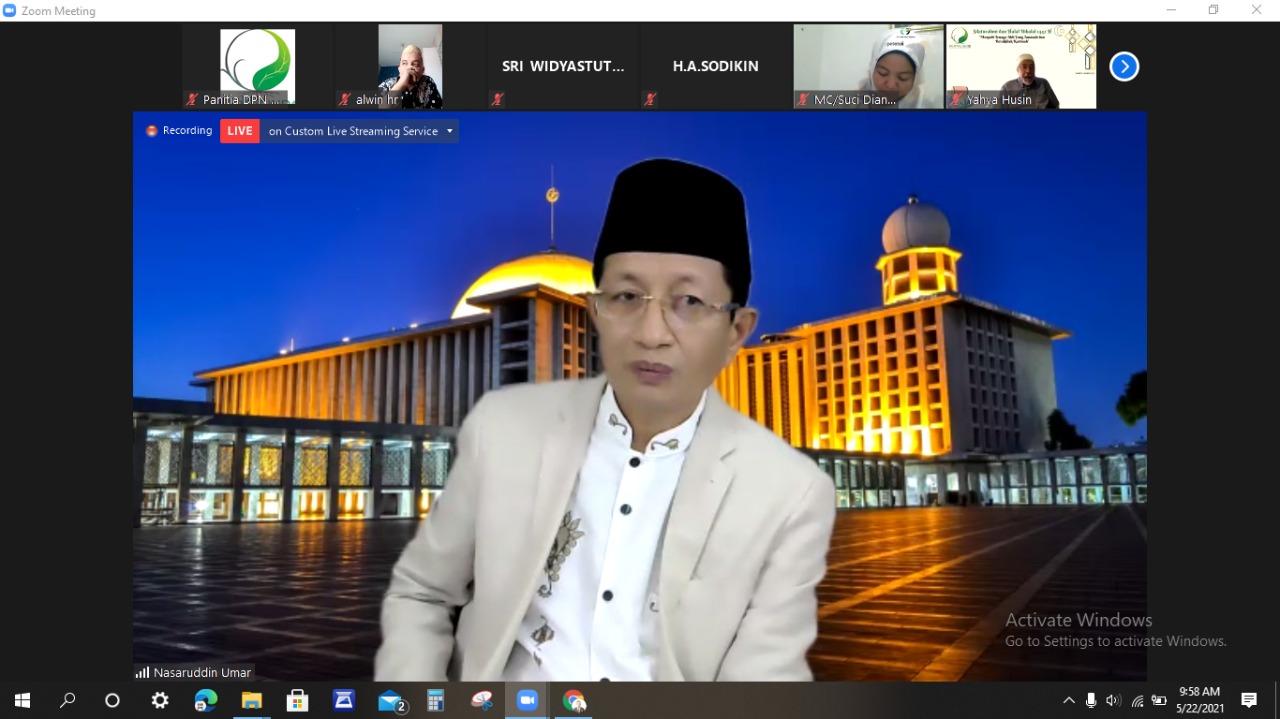
Task: Click the H.A.SODIKIN participant tile
Action: click(715, 66)
